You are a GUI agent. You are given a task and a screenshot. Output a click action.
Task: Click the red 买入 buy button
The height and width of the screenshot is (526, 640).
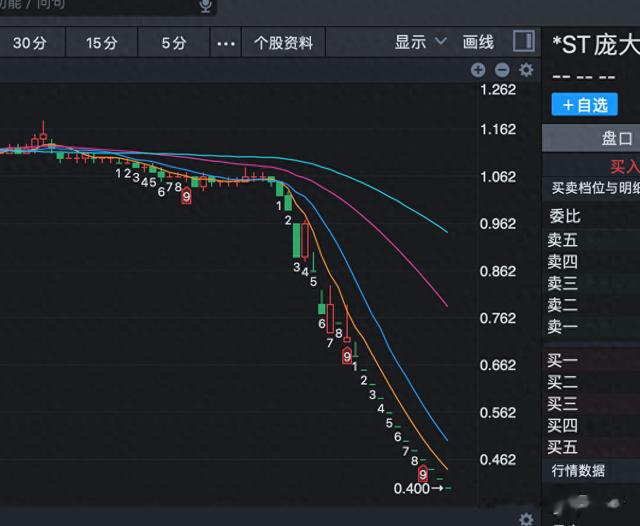(624, 166)
